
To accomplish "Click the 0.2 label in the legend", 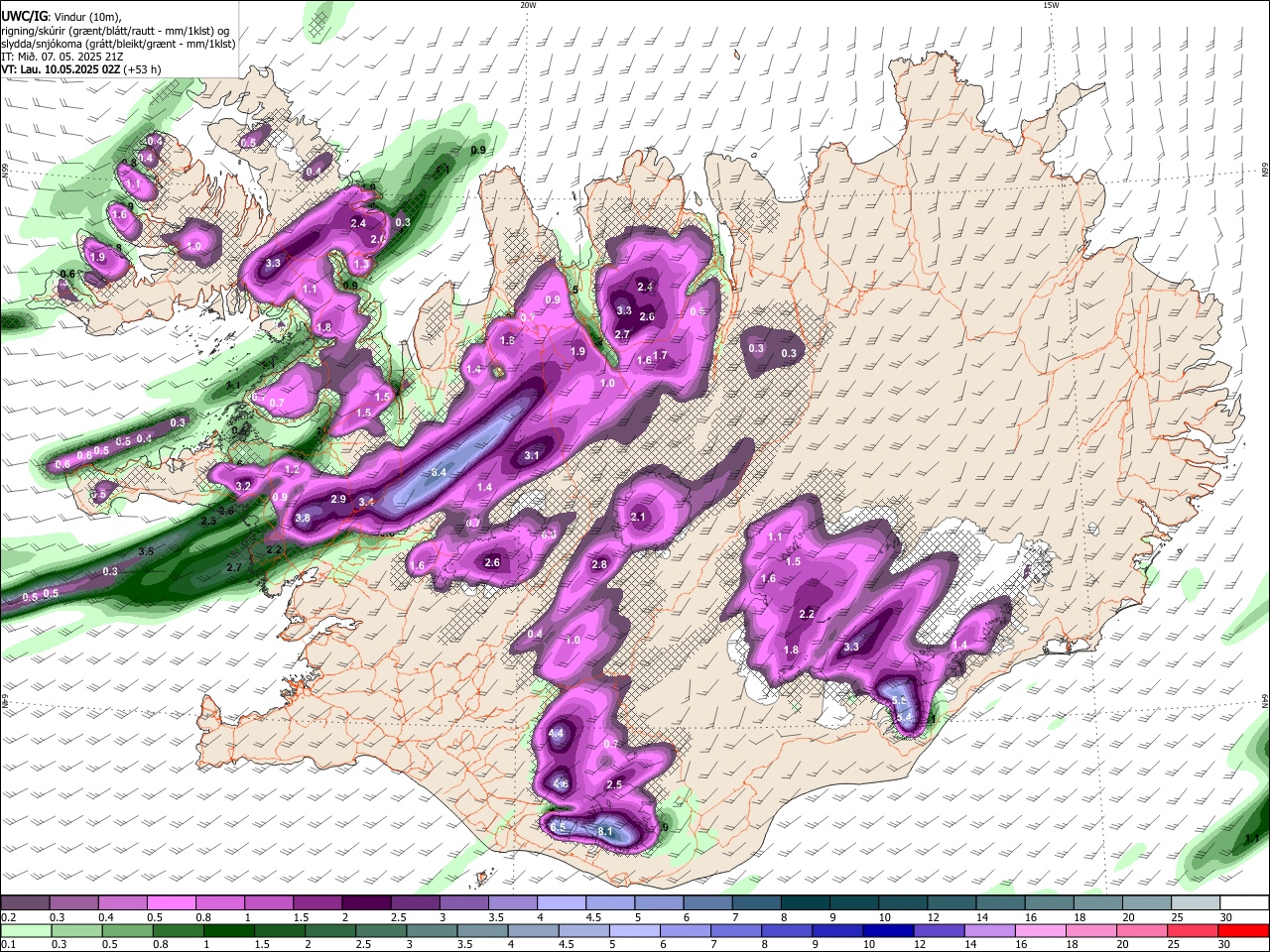I will pyautogui.click(x=8, y=917).
